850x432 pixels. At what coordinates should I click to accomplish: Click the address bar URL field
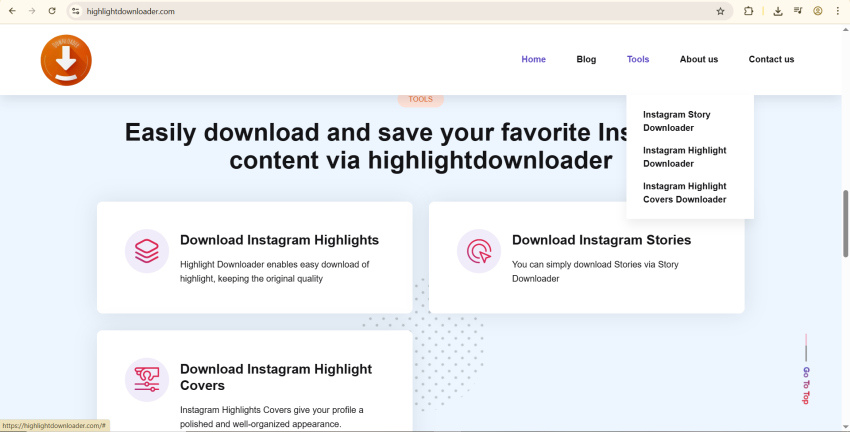coord(398,11)
